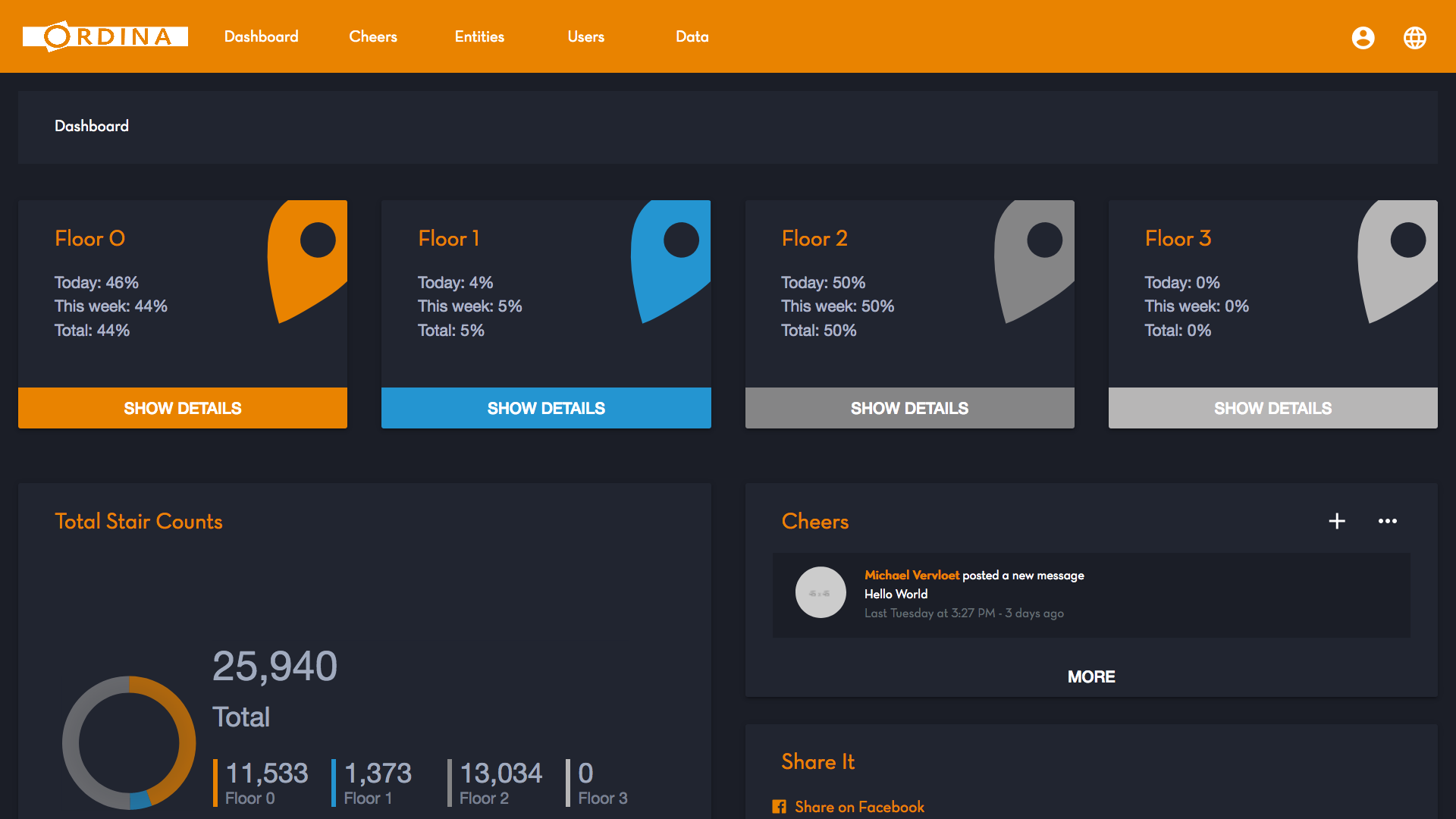Click the Share on Facebook link
The height and width of the screenshot is (819, 1456).
pyautogui.click(x=859, y=807)
